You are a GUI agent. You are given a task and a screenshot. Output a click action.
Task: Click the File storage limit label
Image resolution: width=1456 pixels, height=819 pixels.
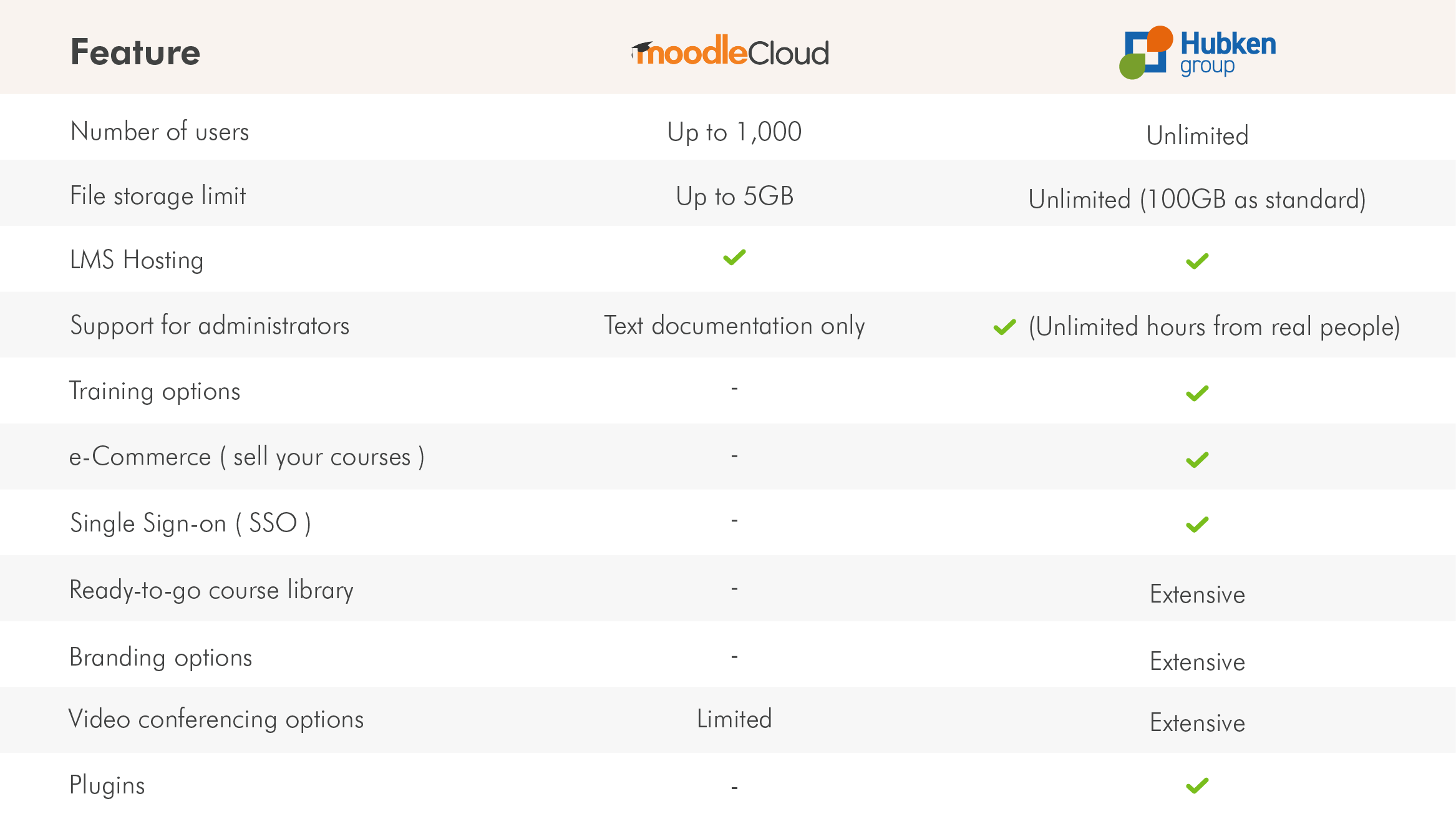click(x=158, y=196)
